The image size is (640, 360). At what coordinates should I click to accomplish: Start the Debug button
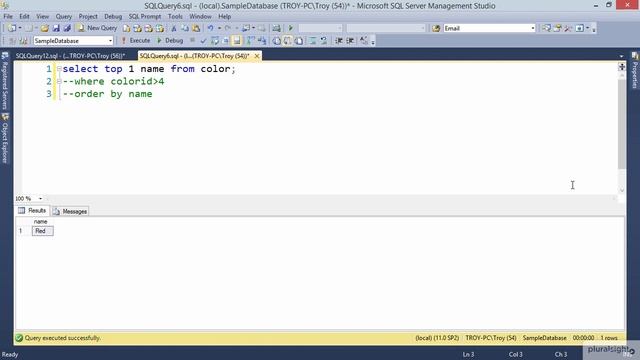pyautogui.click(x=170, y=40)
